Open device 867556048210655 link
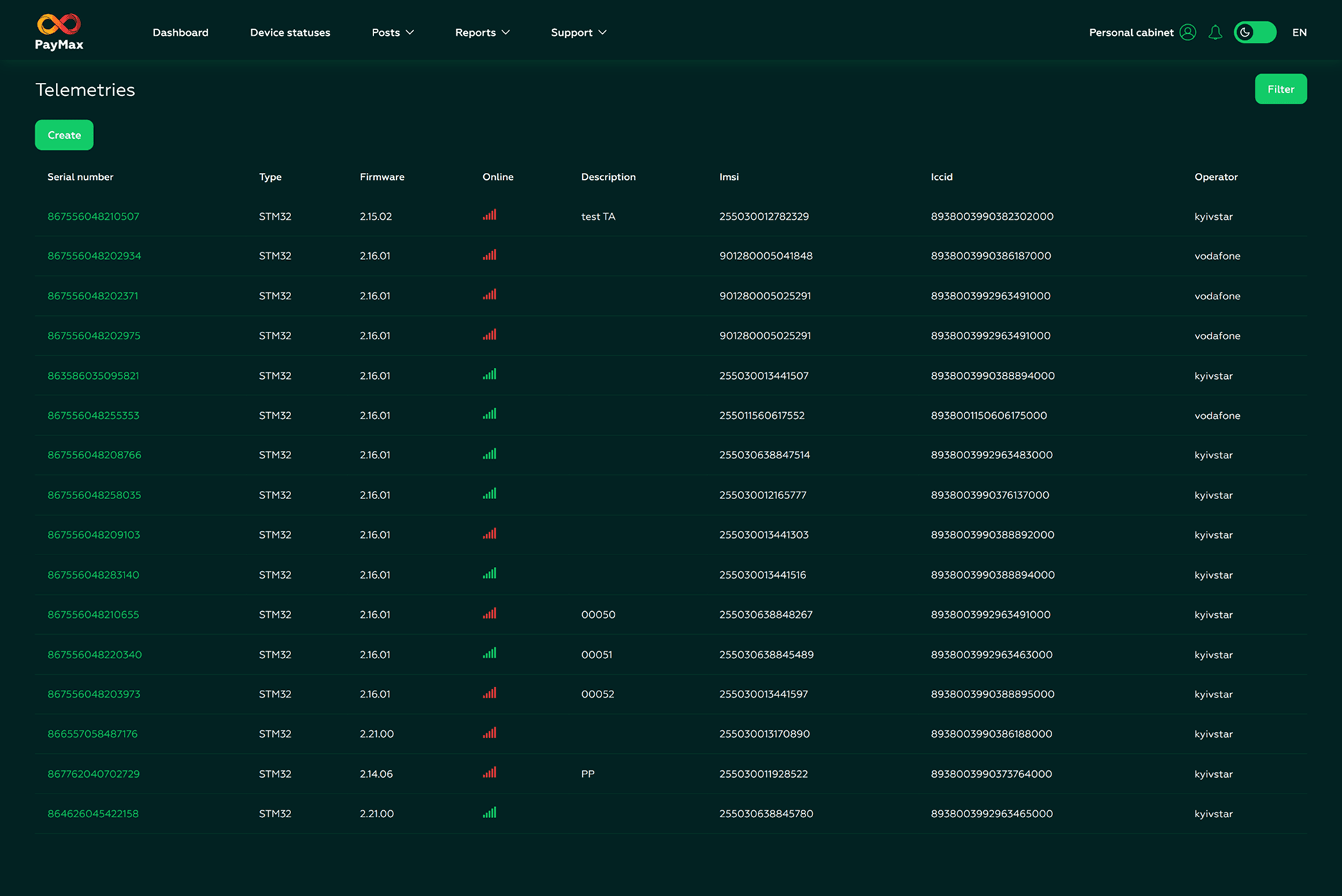The width and height of the screenshot is (1342, 896). click(93, 615)
